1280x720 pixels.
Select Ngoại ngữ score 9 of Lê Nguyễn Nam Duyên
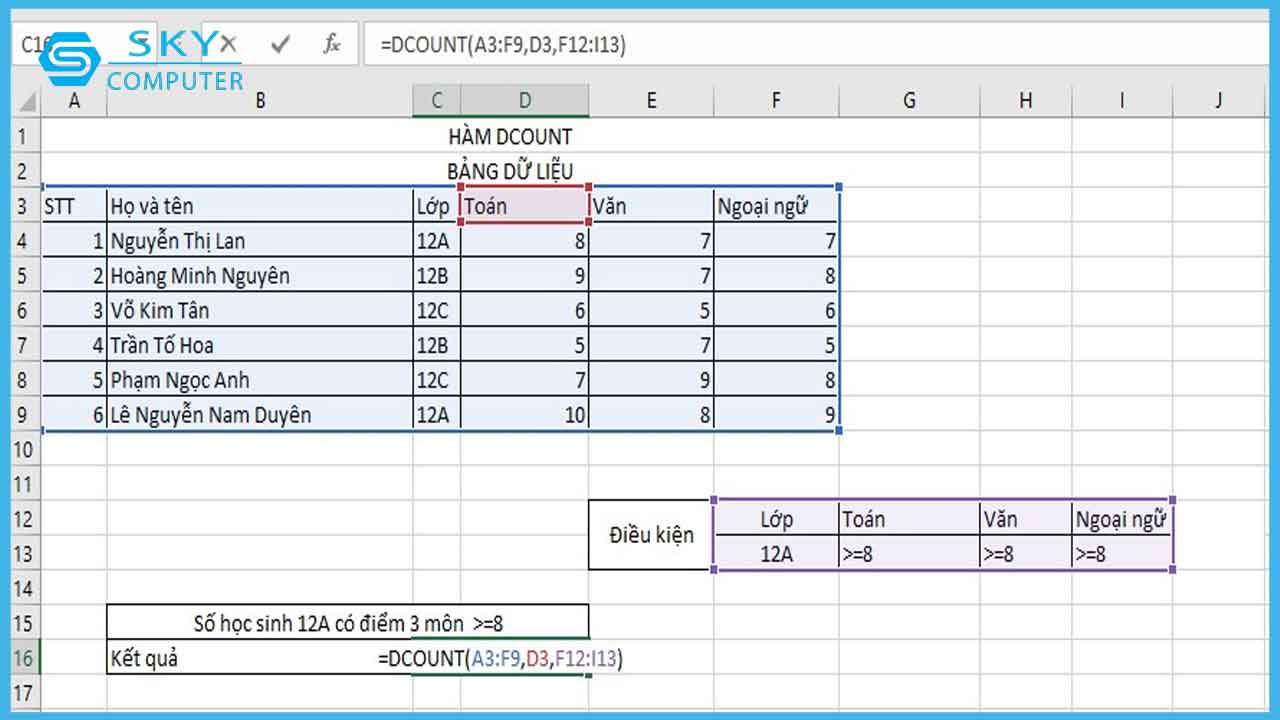pyautogui.click(x=776, y=415)
